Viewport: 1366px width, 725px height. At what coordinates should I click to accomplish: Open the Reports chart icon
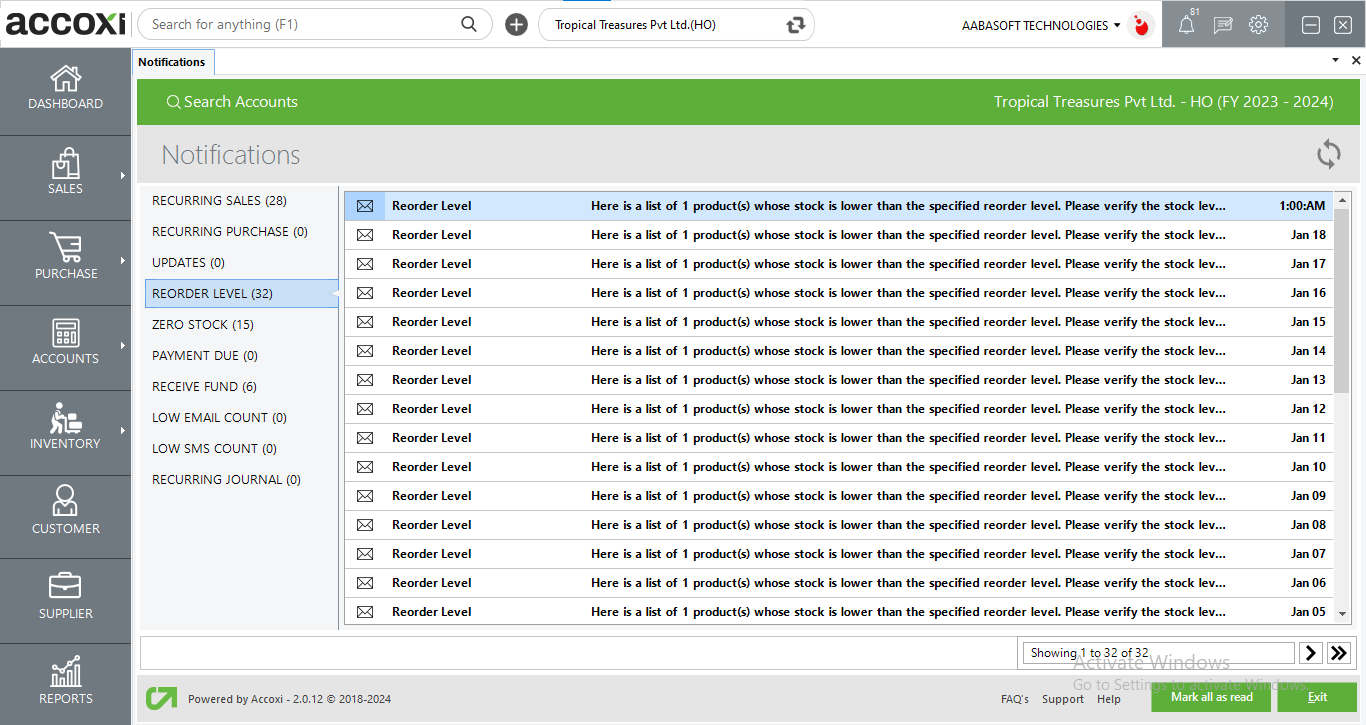click(65, 672)
